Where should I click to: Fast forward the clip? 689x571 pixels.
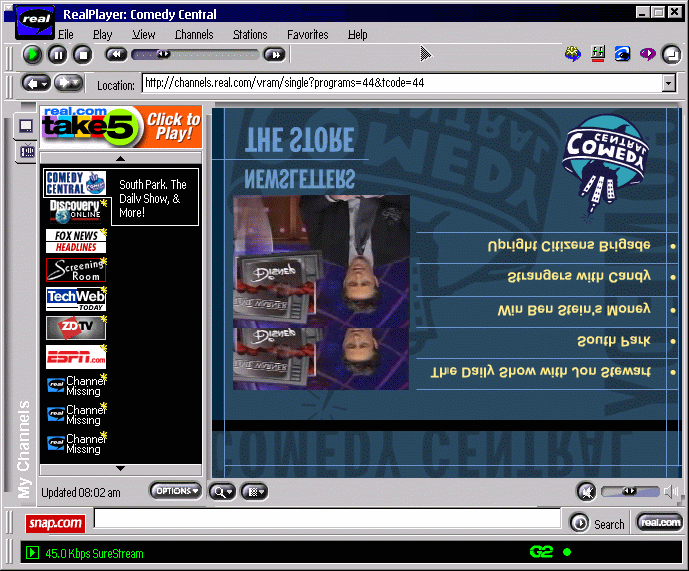tap(275, 55)
